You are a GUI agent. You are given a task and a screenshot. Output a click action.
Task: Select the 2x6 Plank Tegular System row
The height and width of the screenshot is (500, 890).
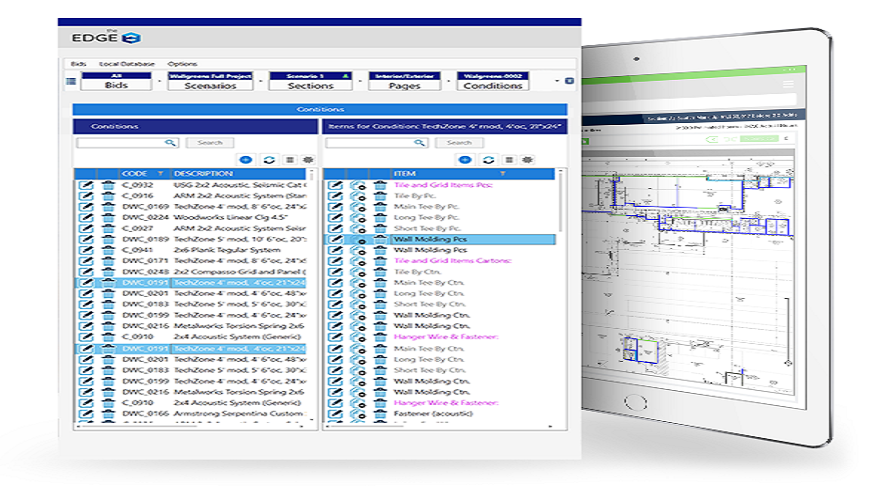[x=191, y=250]
